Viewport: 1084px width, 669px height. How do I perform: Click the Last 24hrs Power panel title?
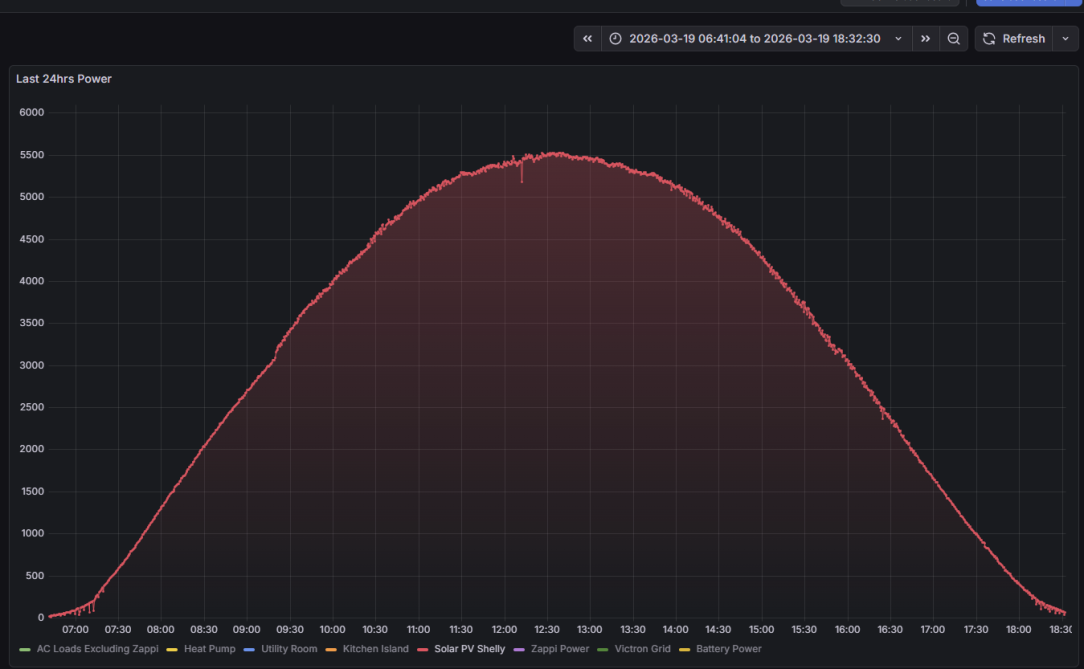64,79
